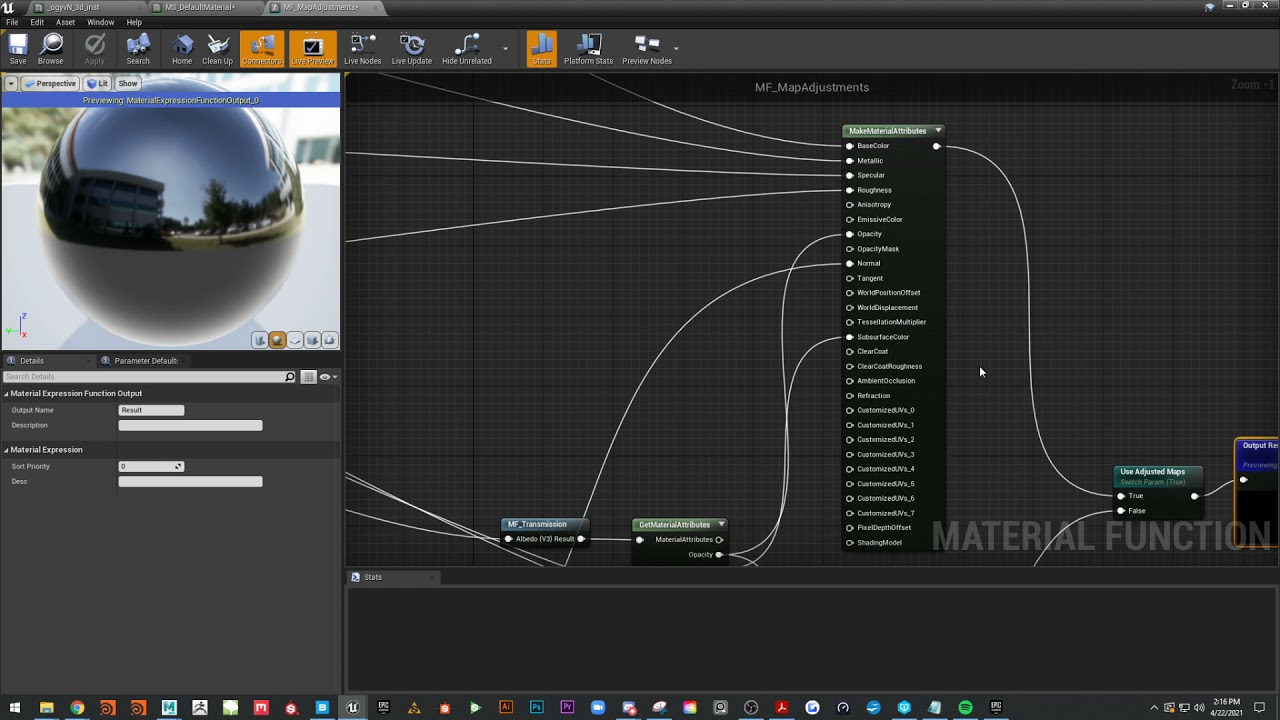The height and width of the screenshot is (720, 1280).
Task: Open Platform Stats from the toolbar
Action: (x=588, y=49)
